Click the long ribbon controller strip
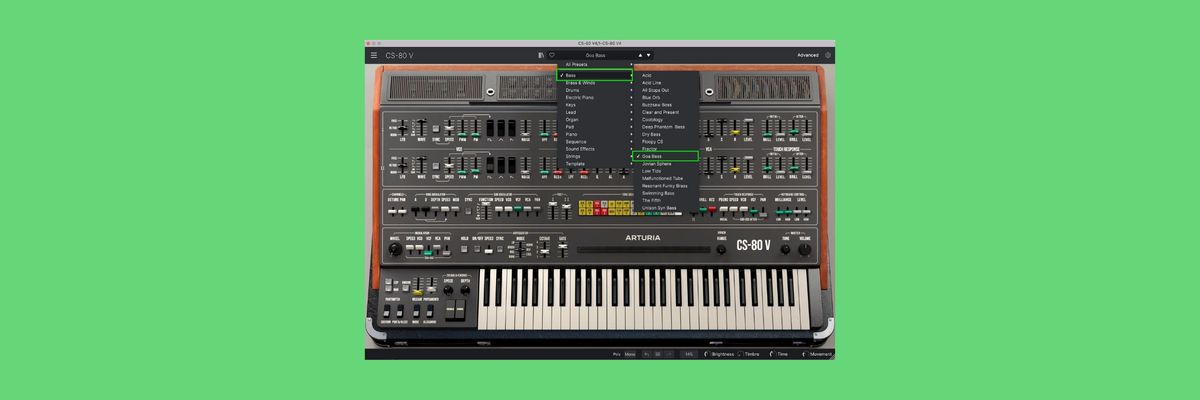Viewport: 1200px width, 400px height. (643, 249)
